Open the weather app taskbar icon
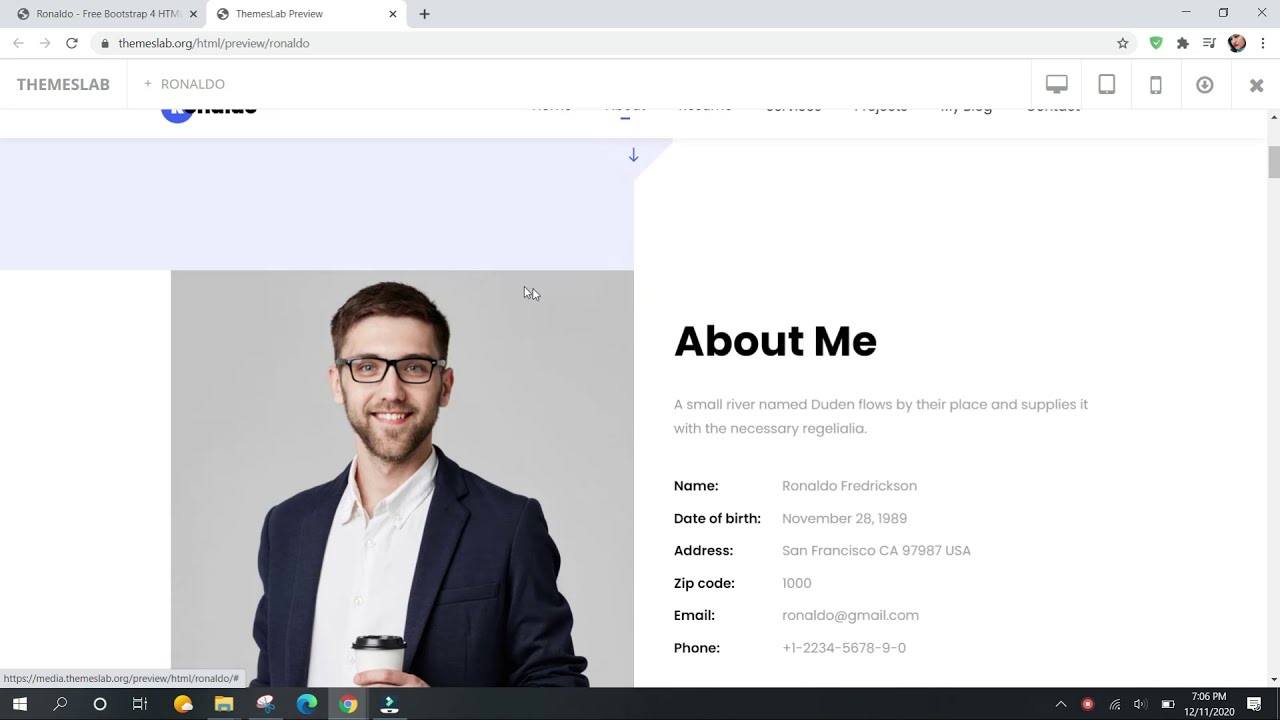Viewport: 1280px width, 720px height. (183, 704)
